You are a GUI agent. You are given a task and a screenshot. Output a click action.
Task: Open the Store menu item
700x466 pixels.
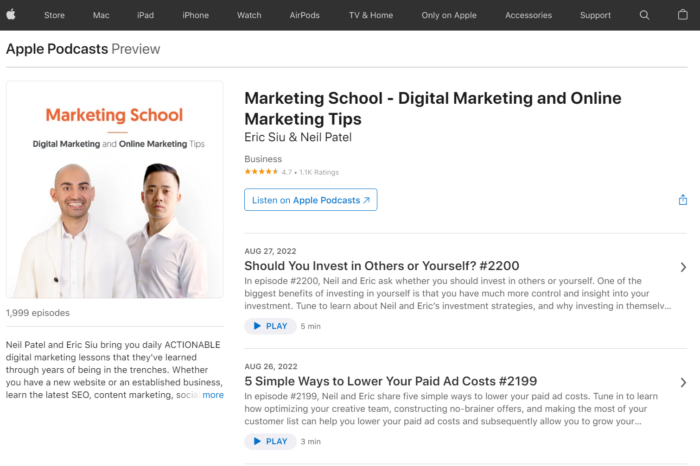click(54, 15)
